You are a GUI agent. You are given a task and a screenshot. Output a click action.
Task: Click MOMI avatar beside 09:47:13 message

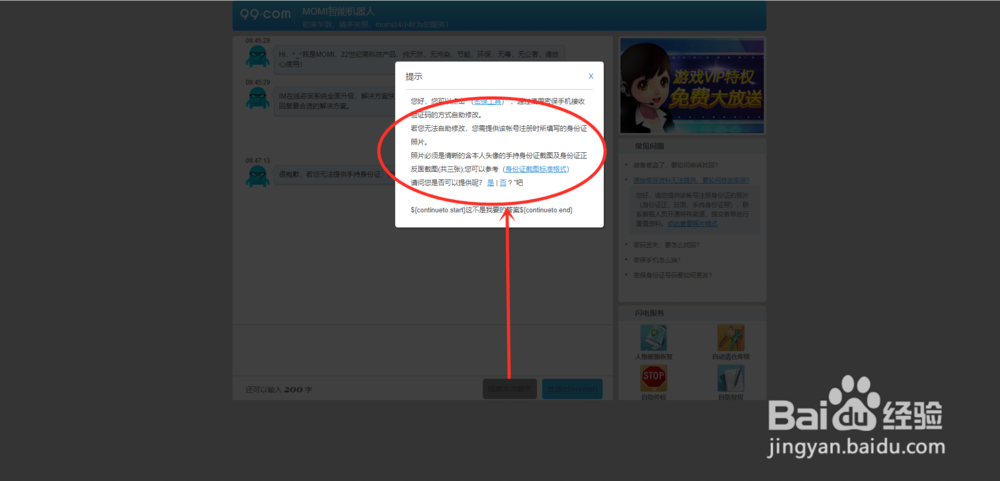(x=257, y=176)
